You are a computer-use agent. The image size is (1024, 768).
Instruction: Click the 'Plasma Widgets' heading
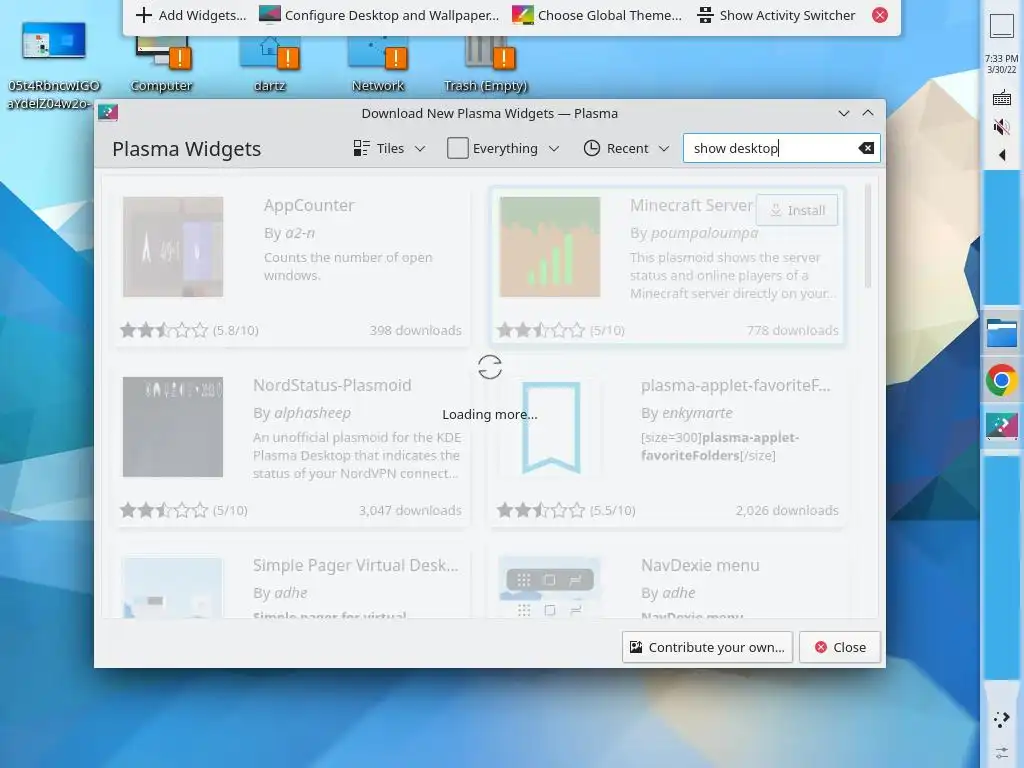(x=187, y=149)
